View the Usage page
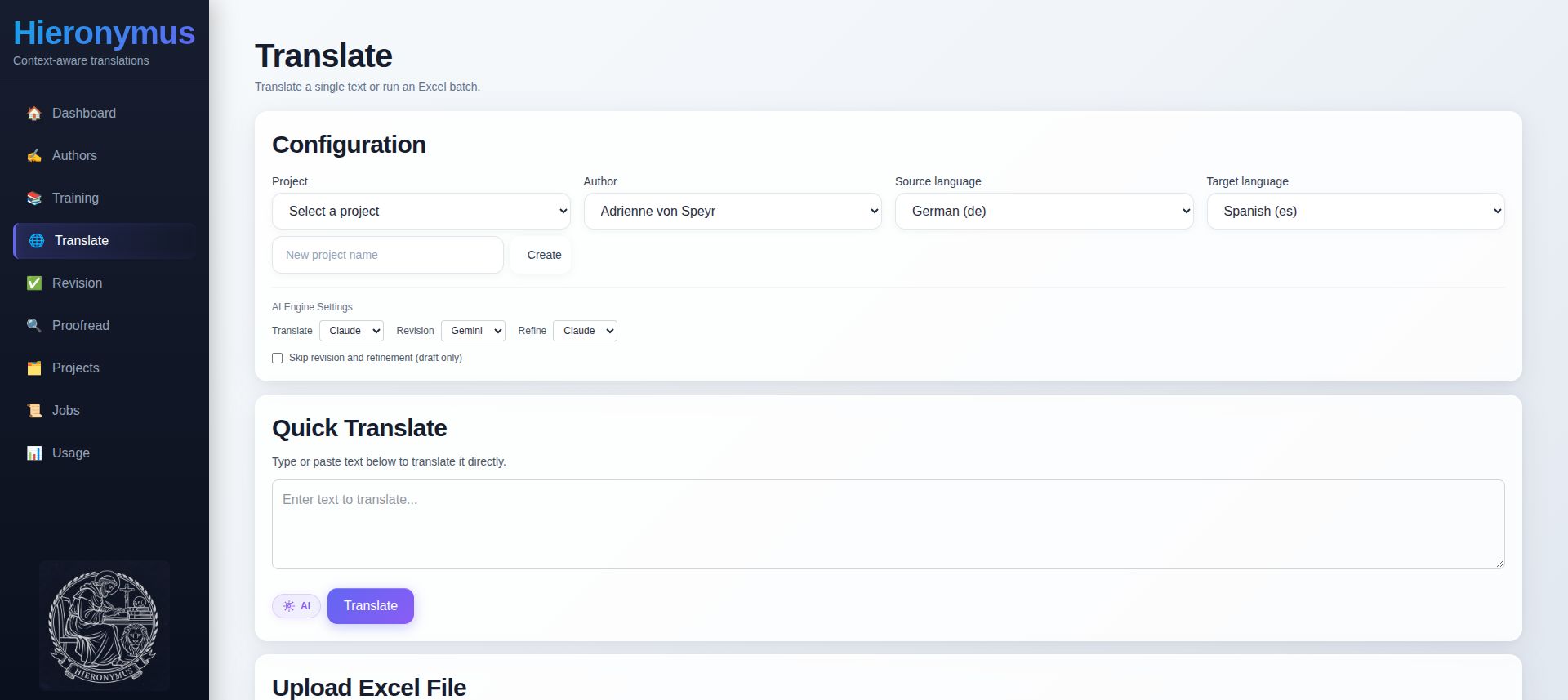Image resolution: width=1568 pixels, height=700 pixels. pos(105,453)
